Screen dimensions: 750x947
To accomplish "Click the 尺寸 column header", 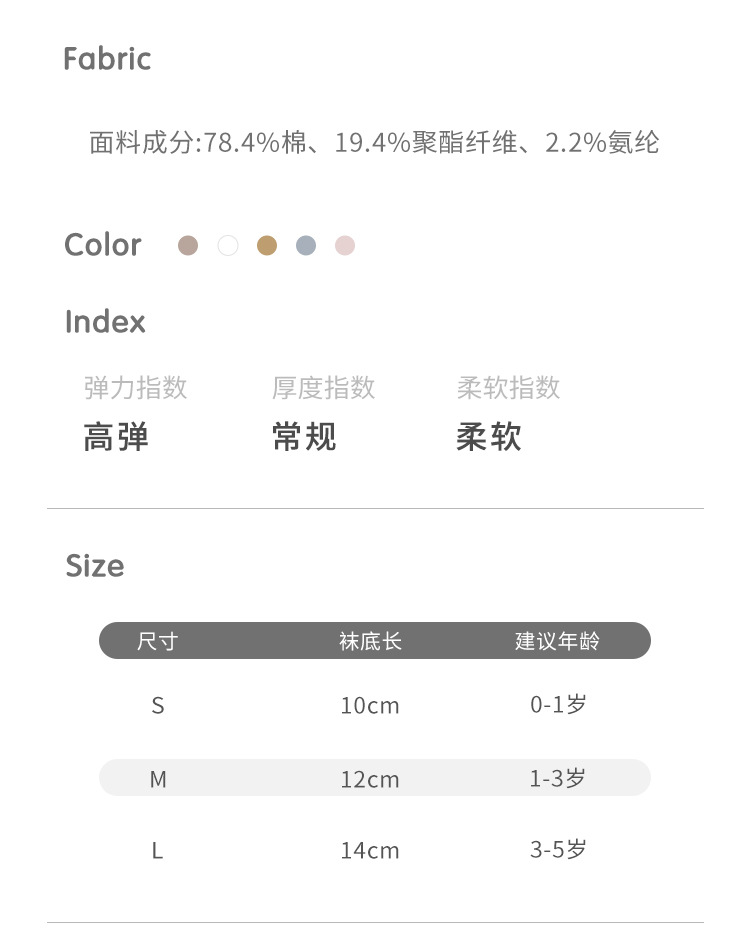I will 157,641.
